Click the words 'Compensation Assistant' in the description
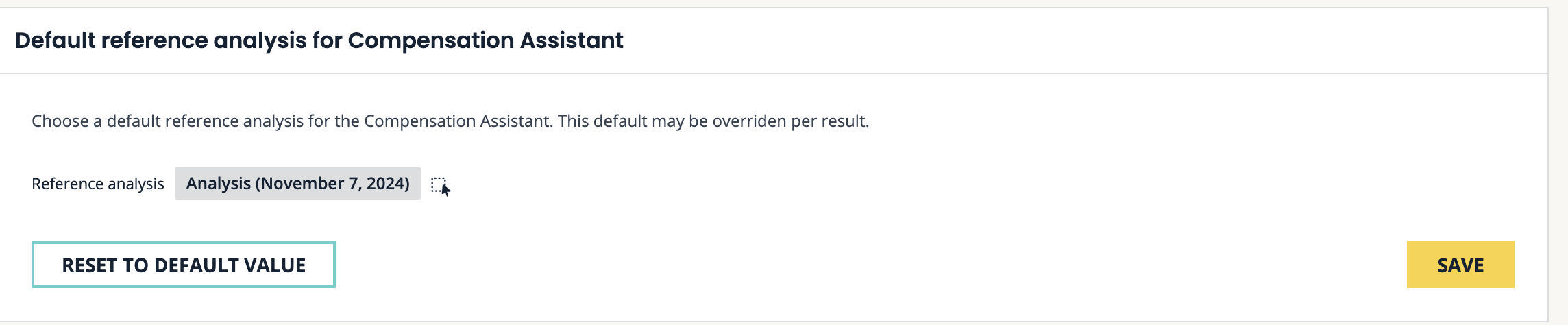Image resolution: width=1568 pixels, height=325 pixels. click(457, 121)
